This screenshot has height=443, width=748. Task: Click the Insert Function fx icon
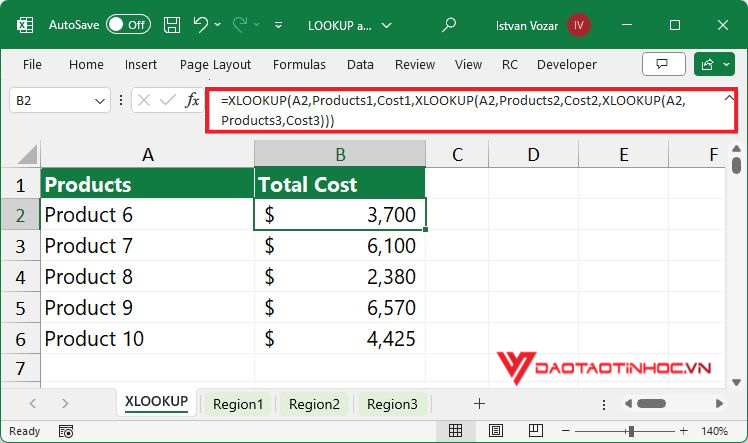point(192,100)
